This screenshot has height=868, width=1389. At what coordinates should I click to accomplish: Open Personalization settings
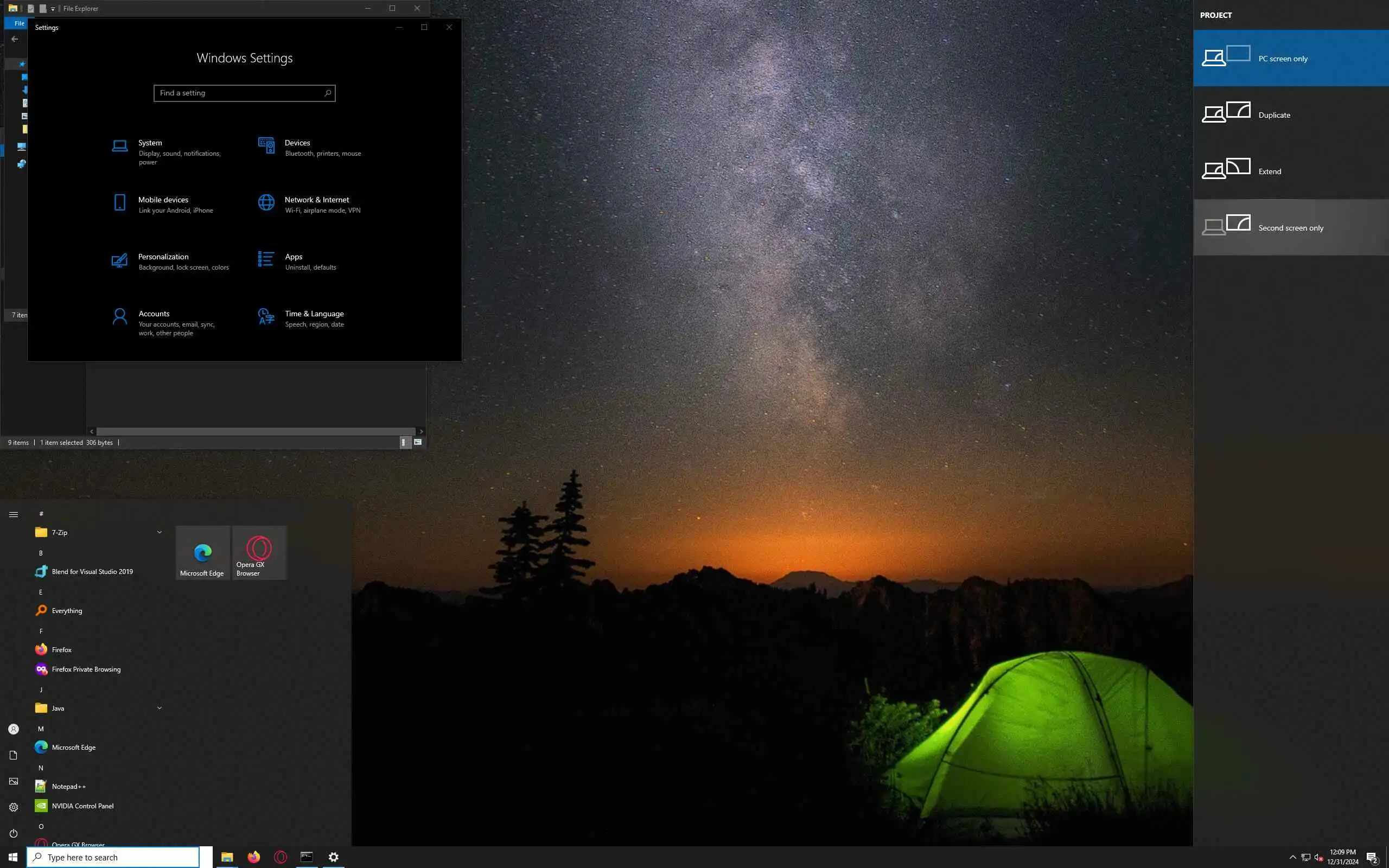pyautogui.click(x=163, y=257)
